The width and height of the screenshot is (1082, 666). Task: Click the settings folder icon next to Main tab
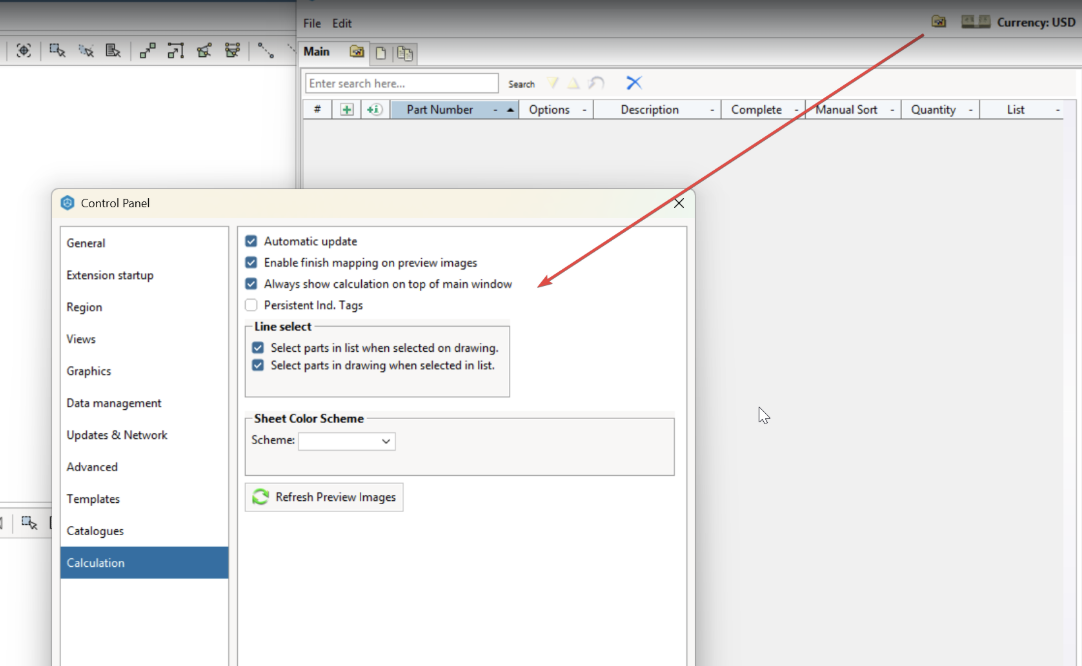pos(357,52)
